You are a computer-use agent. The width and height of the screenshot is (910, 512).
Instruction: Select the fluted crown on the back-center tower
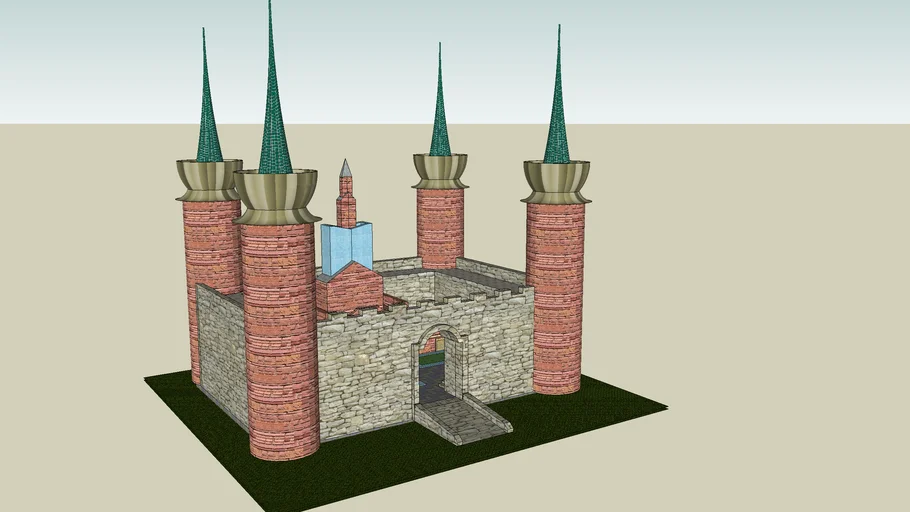tap(440, 170)
